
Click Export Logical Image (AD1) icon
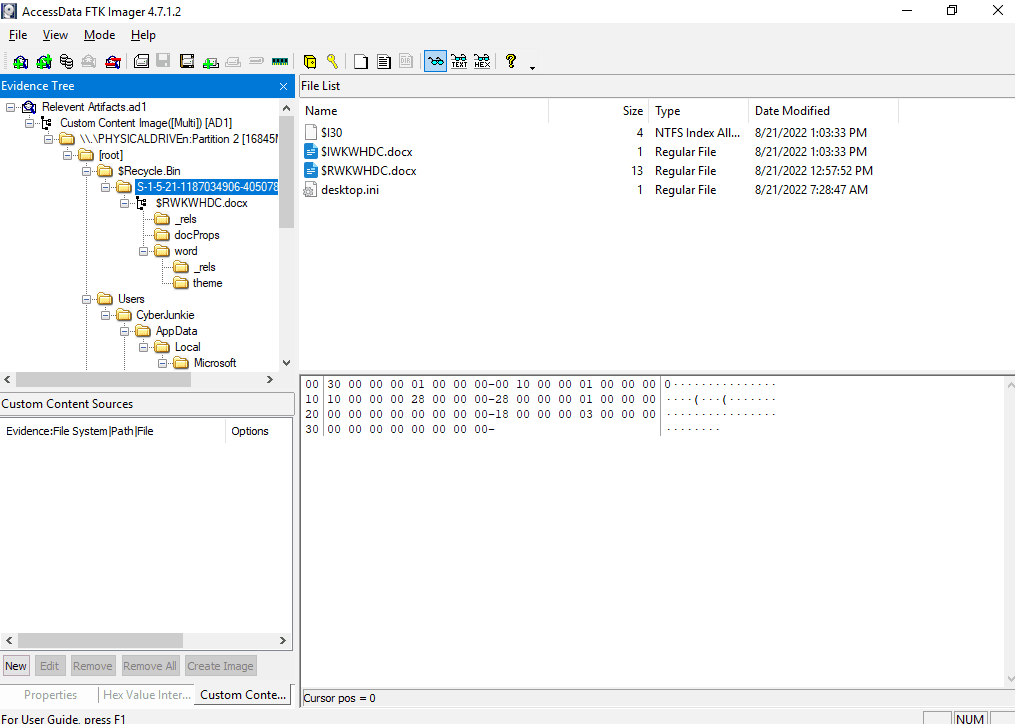tap(187, 62)
